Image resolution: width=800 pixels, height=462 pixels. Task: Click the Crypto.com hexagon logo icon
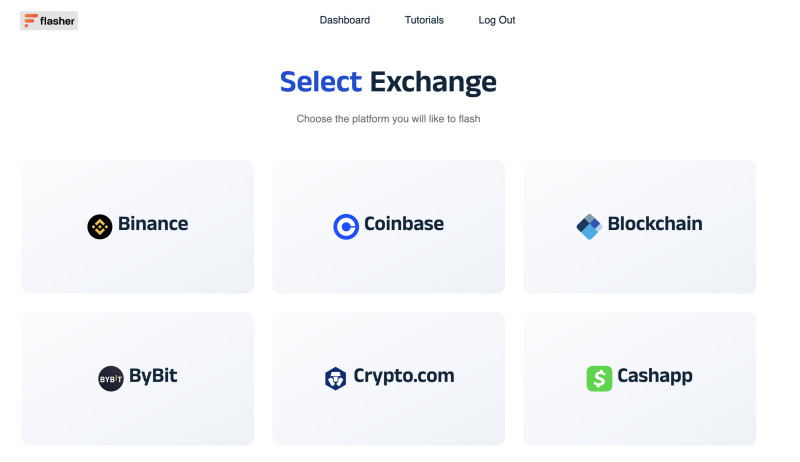[336, 378]
